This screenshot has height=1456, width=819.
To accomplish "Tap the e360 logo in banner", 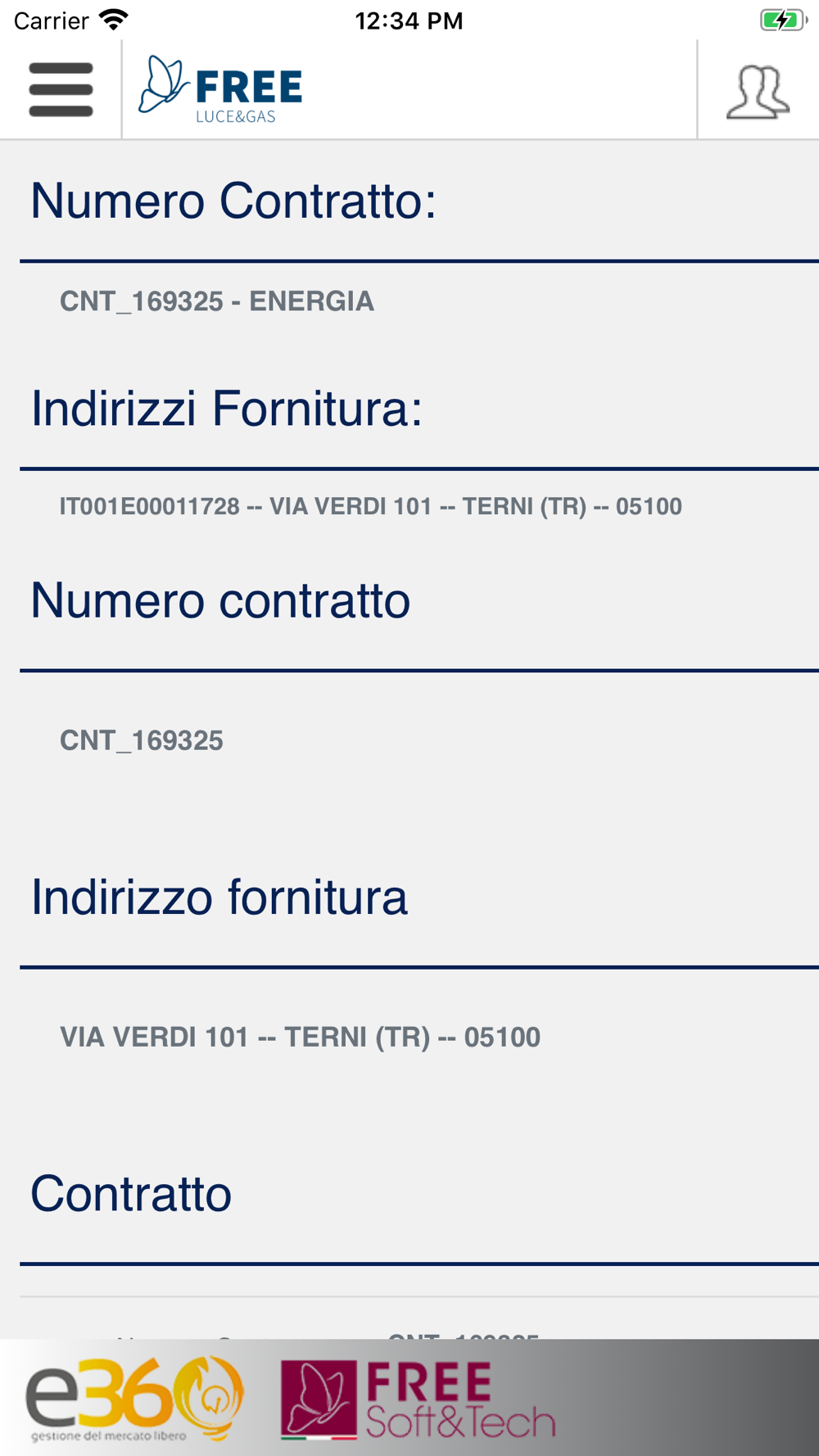I will click(x=135, y=1398).
